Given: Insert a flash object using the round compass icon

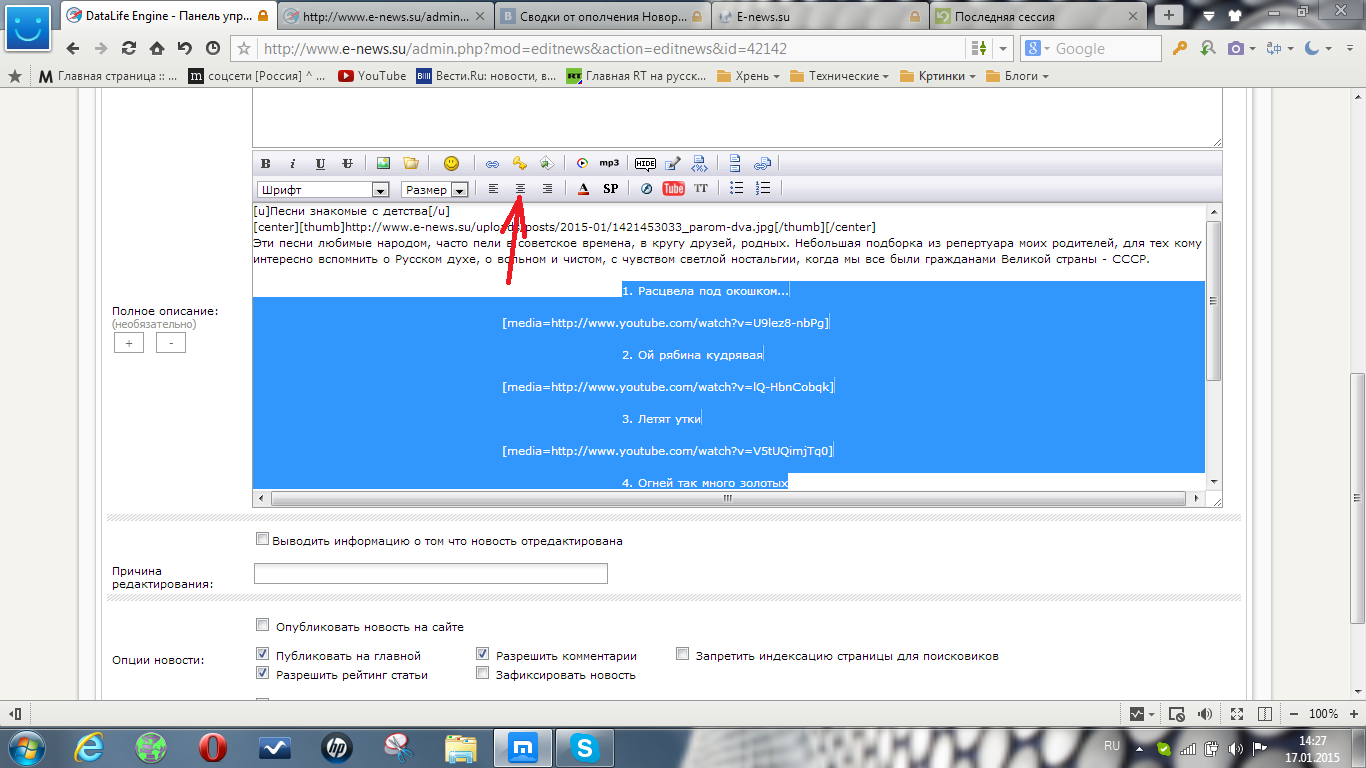Looking at the screenshot, I should tap(646, 188).
